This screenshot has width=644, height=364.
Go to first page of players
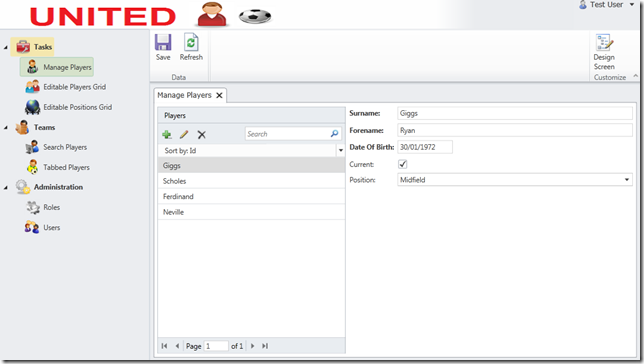164,346
